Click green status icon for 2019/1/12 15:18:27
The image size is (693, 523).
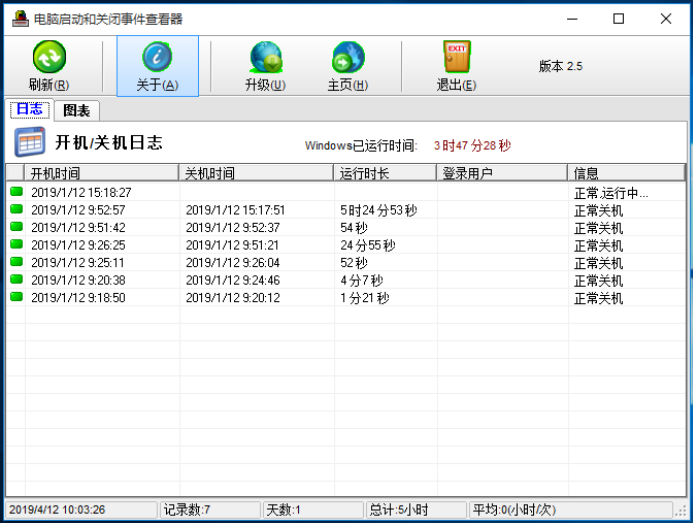(16, 192)
